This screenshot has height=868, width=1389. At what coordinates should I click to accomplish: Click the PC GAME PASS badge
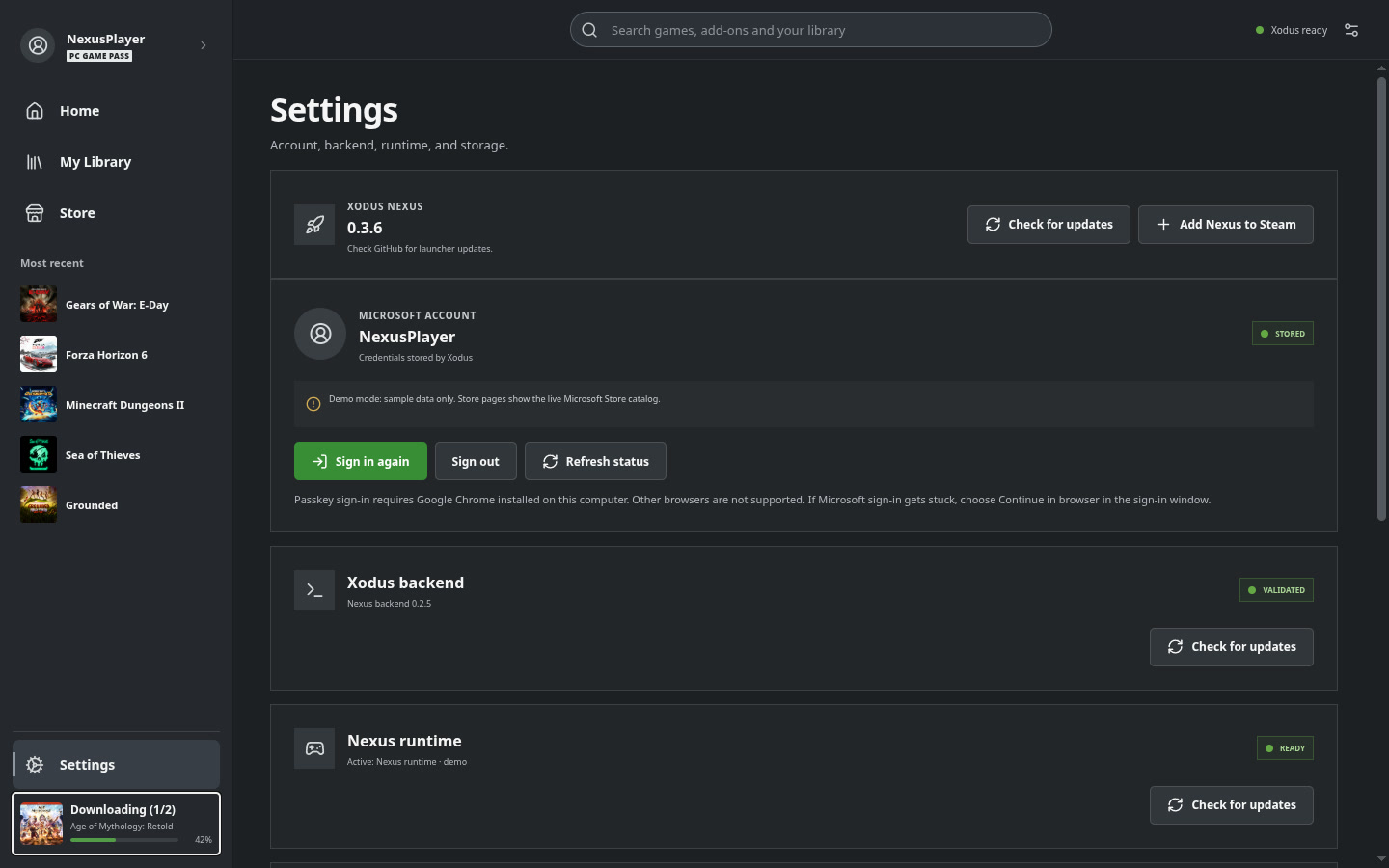[x=99, y=56]
